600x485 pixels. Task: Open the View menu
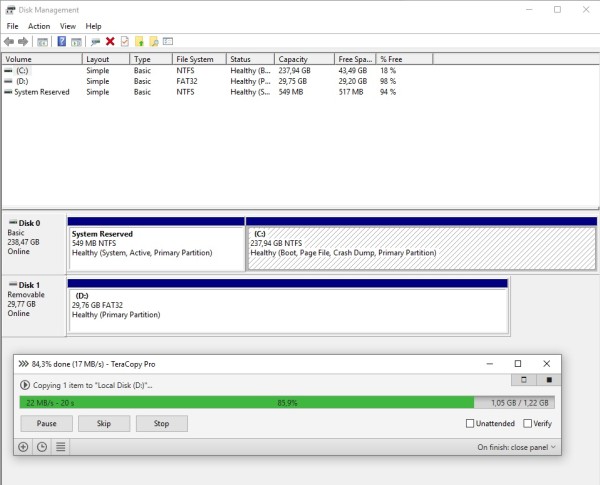tap(68, 26)
